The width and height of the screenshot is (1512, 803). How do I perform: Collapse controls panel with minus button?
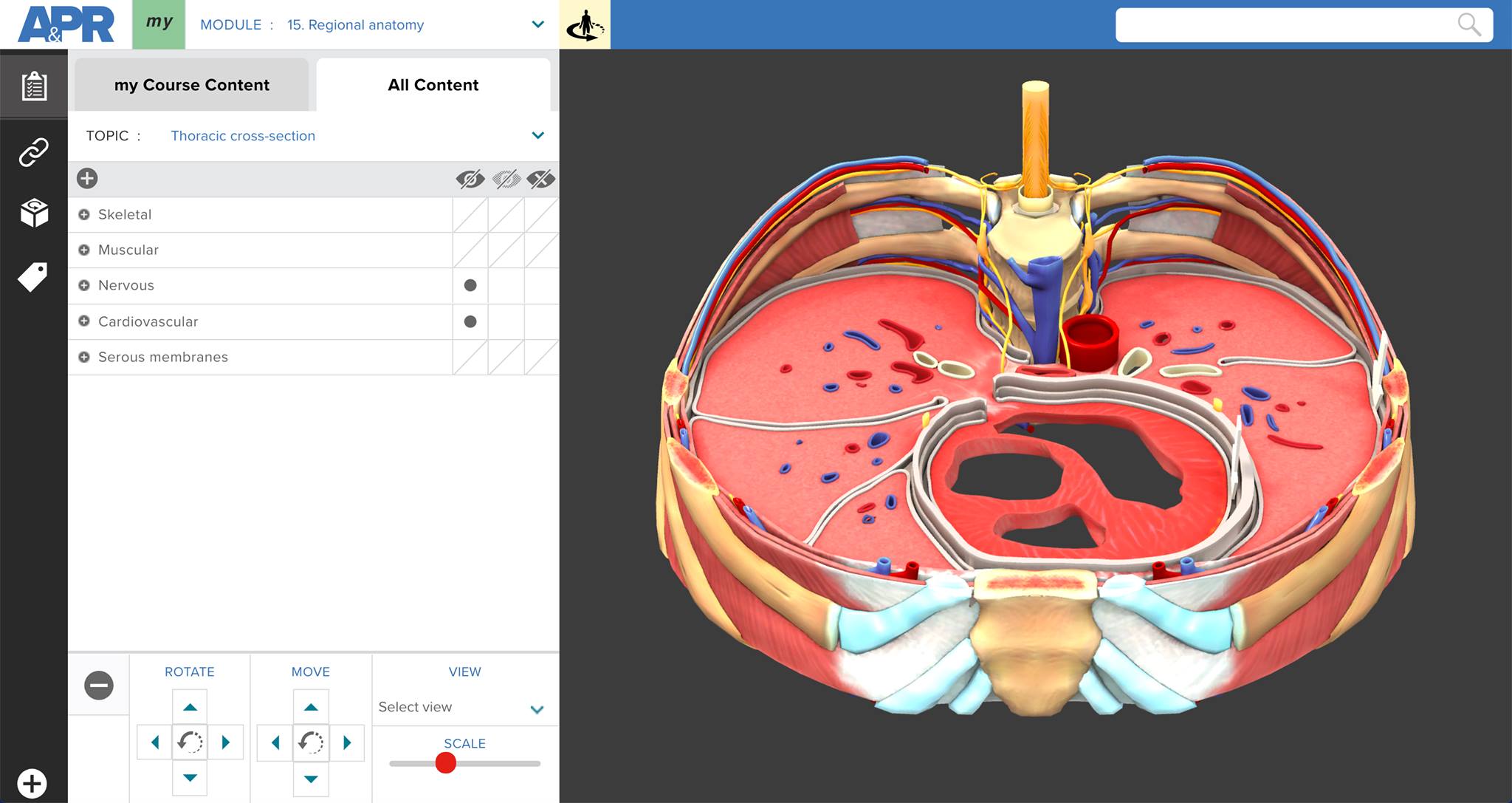tap(99, 685)
